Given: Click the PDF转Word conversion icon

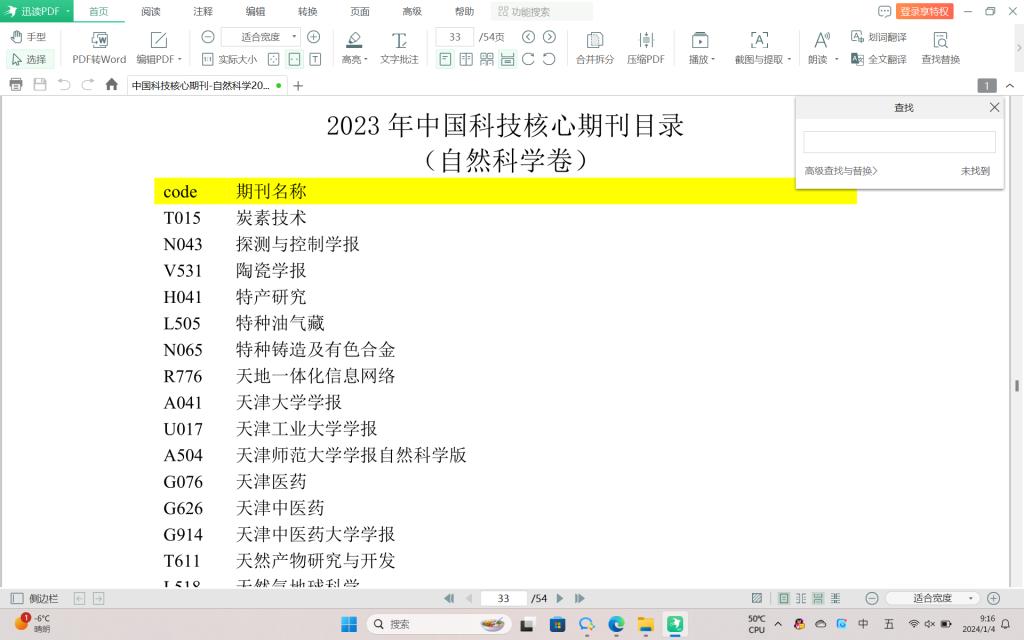Looking at the screenshot, I should 99,40.
